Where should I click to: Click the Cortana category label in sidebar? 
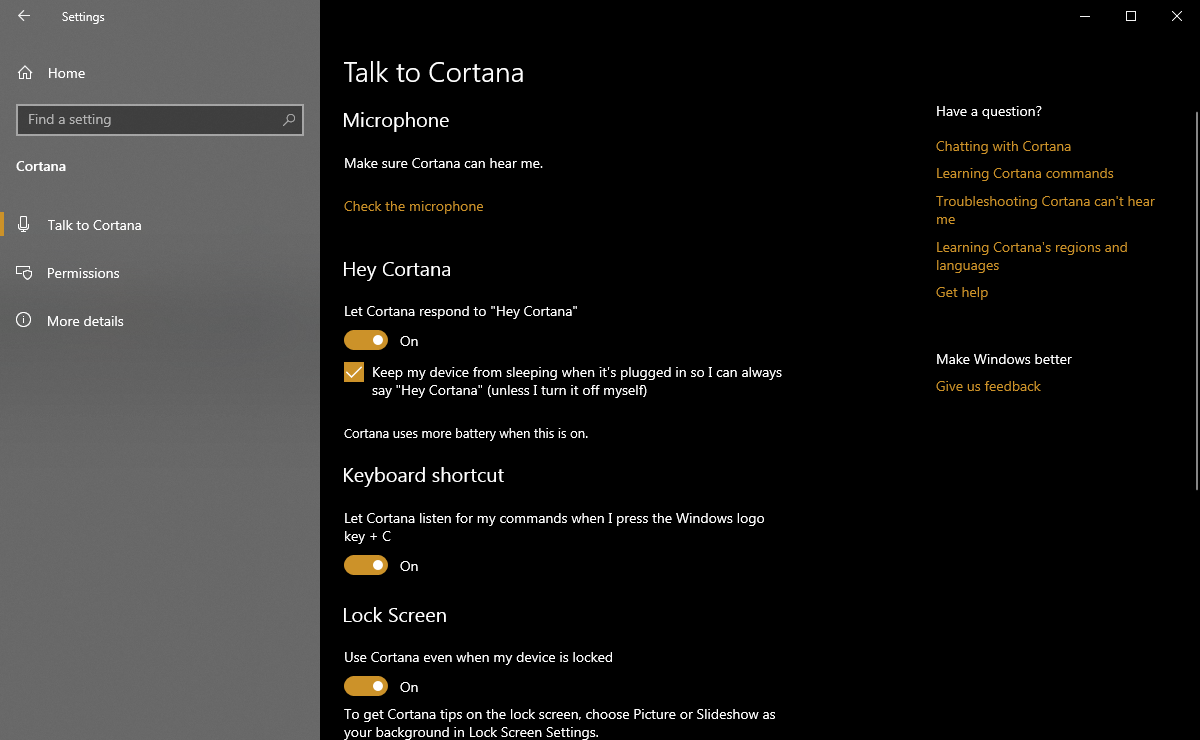pos(41,166)
